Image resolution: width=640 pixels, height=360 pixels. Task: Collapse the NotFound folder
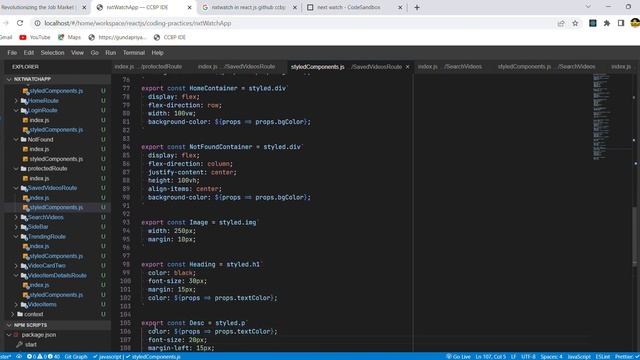tap(40, 139)
